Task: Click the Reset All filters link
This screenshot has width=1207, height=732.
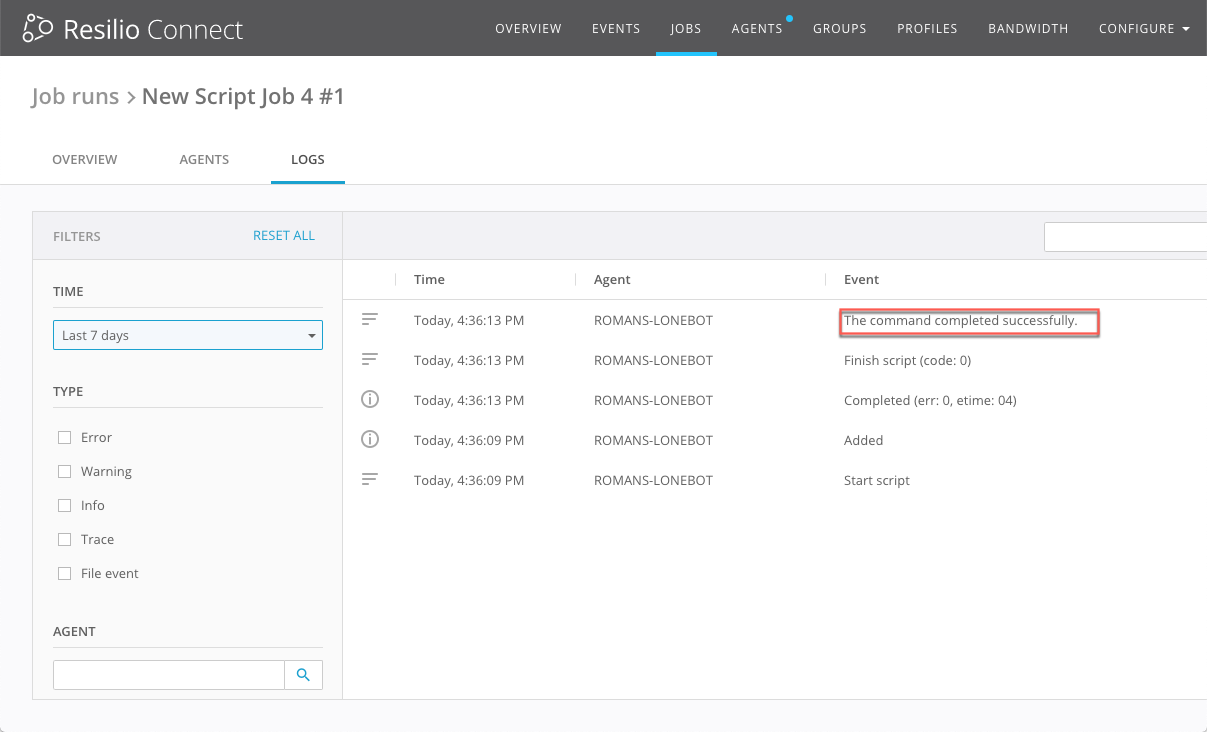Action: pos(284,236)
